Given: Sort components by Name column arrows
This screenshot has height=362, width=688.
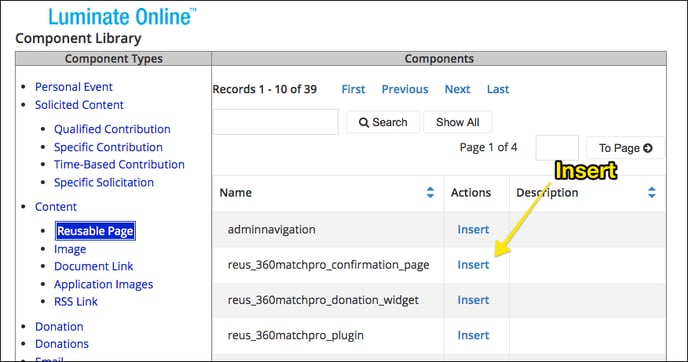Looking at the screenshot, I should coord(430,192).
